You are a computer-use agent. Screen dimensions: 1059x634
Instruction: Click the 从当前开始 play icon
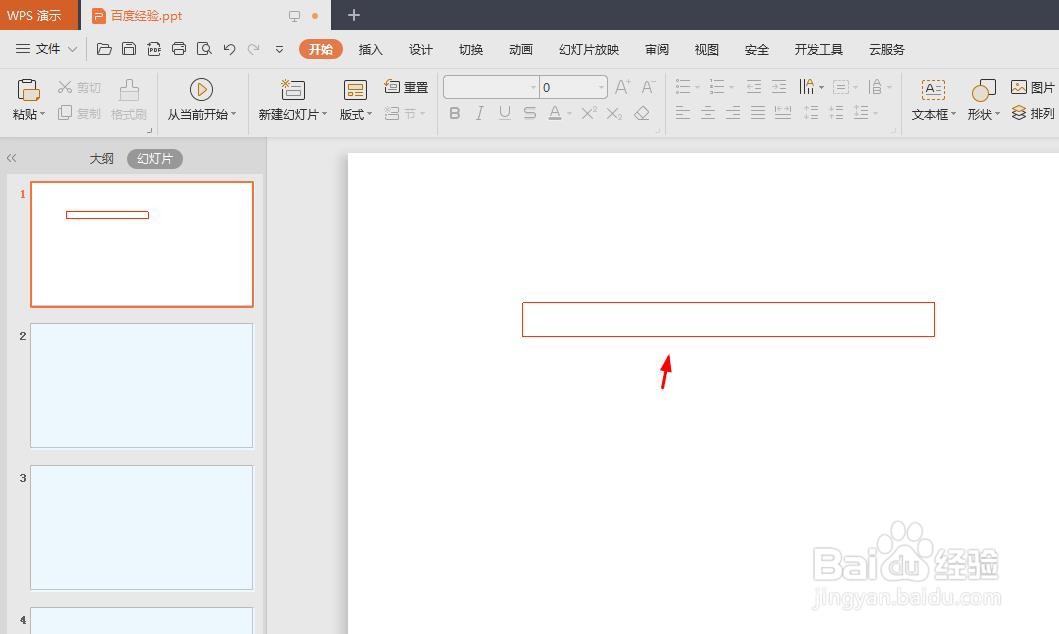[202, 90]
